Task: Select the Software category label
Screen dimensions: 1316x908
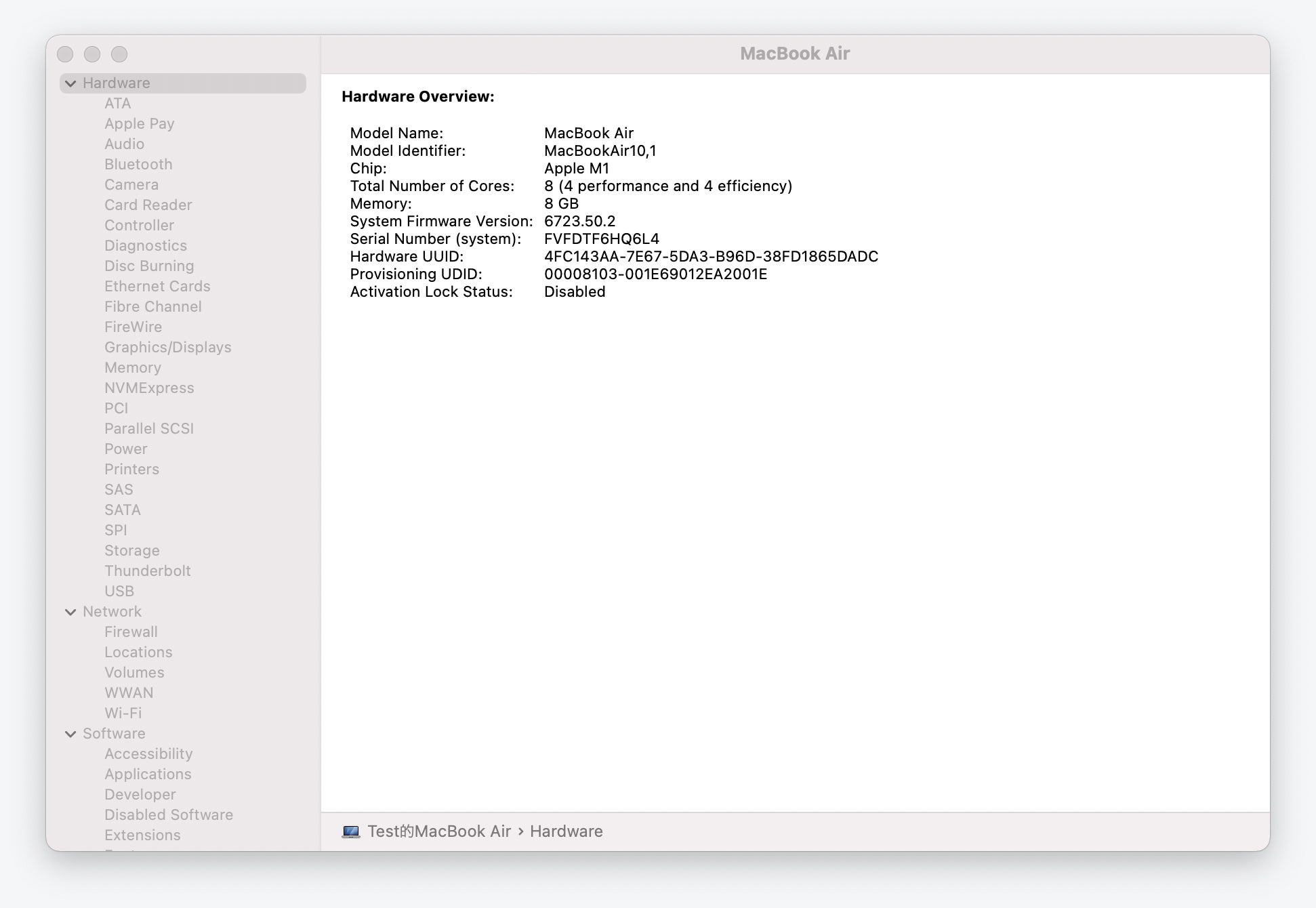Action: coord(114,734)
